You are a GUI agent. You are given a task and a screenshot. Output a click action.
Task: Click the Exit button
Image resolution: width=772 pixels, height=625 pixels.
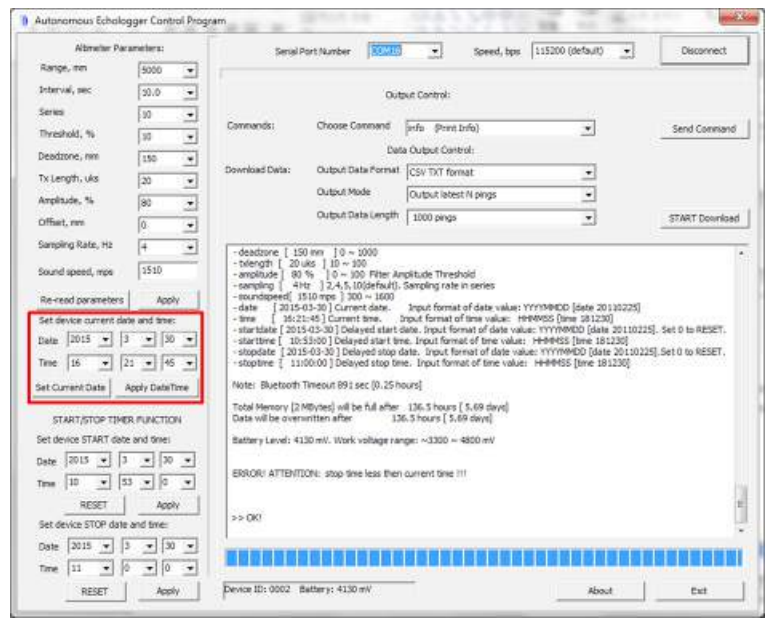pyautogui.click(x=699, y=591)
